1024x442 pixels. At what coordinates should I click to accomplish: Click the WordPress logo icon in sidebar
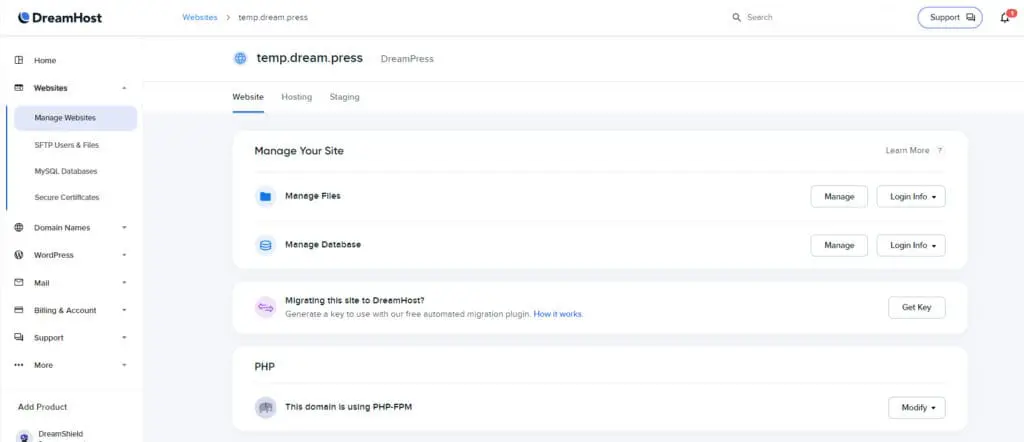tap(19, 255)
